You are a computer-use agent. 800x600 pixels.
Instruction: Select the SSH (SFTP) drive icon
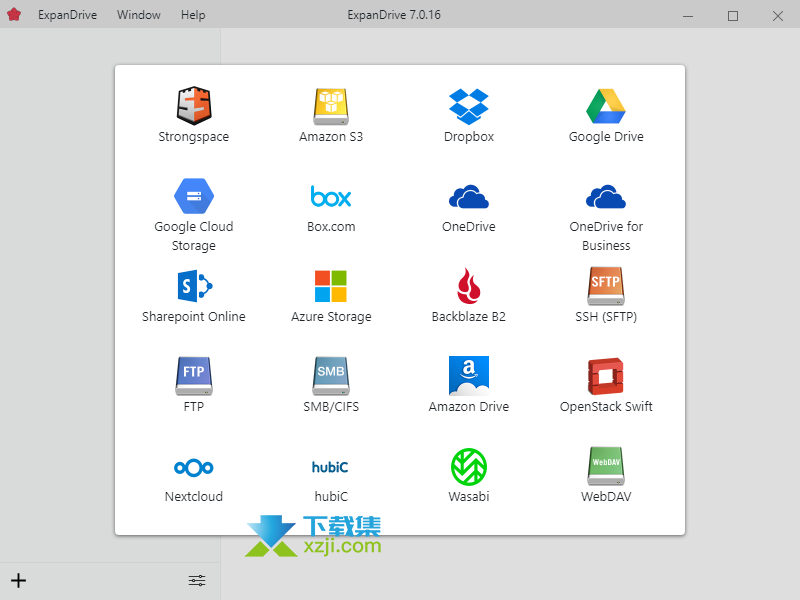point(606,286)
